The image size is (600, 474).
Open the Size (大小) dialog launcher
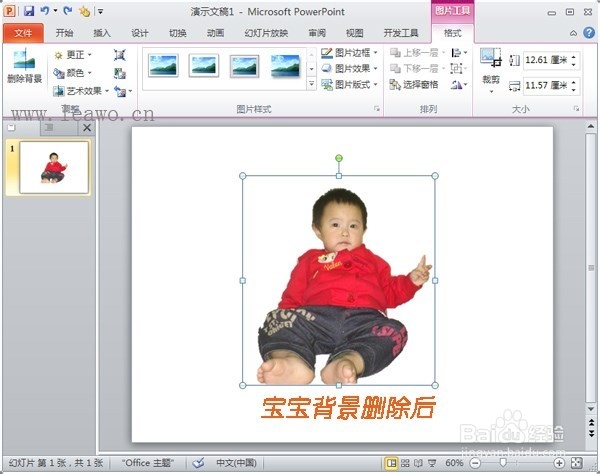(x=576, y=109)
